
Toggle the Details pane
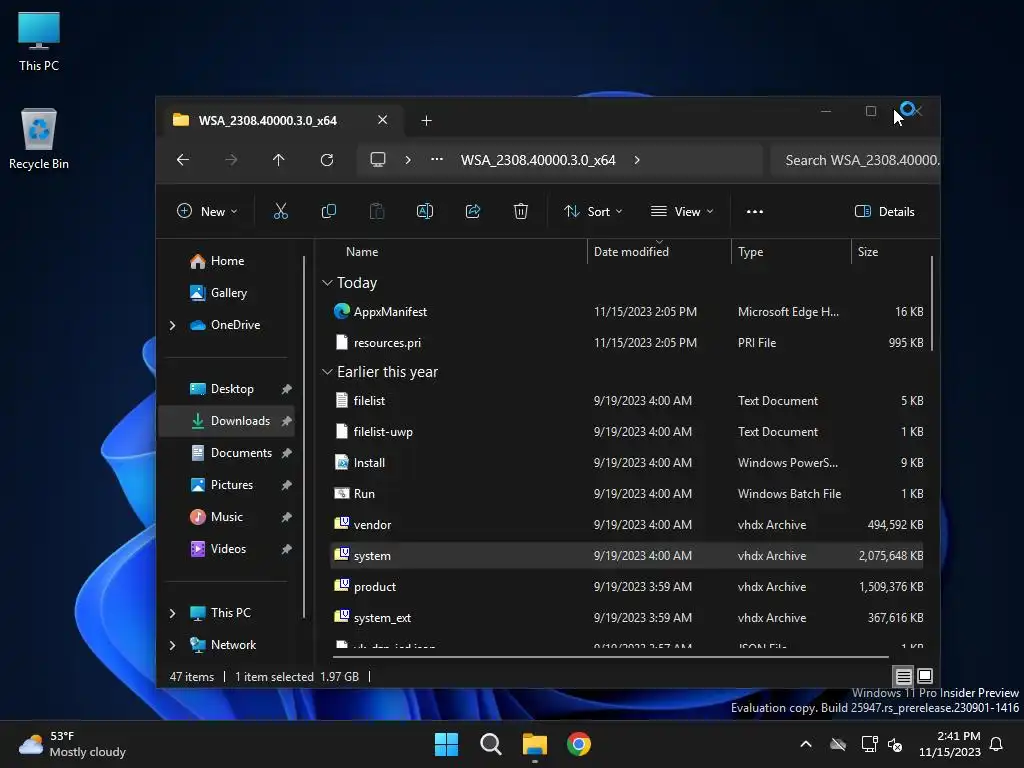pyautogui.click(x=885, y=211)
